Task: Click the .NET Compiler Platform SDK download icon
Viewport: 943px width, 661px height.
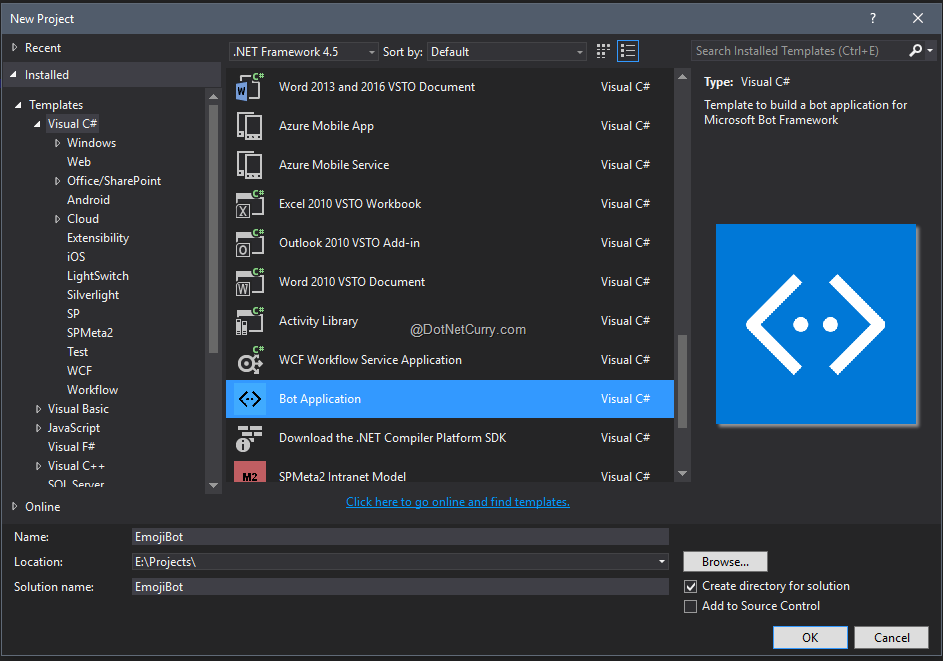Action: tap(250, 438)
